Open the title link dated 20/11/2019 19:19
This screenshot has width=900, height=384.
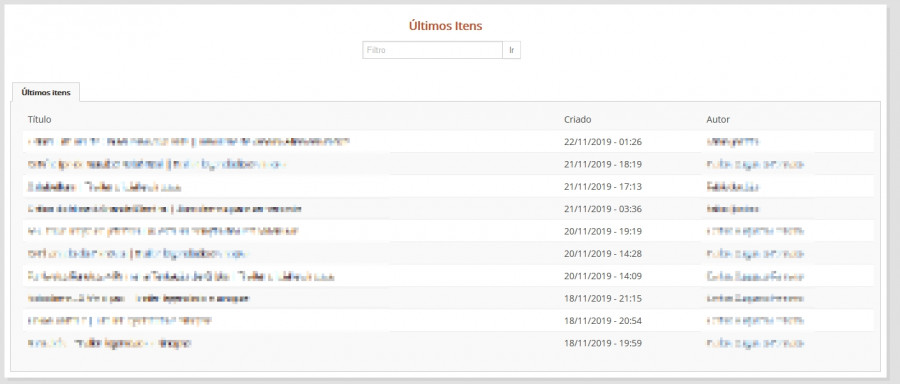(163, 231)
